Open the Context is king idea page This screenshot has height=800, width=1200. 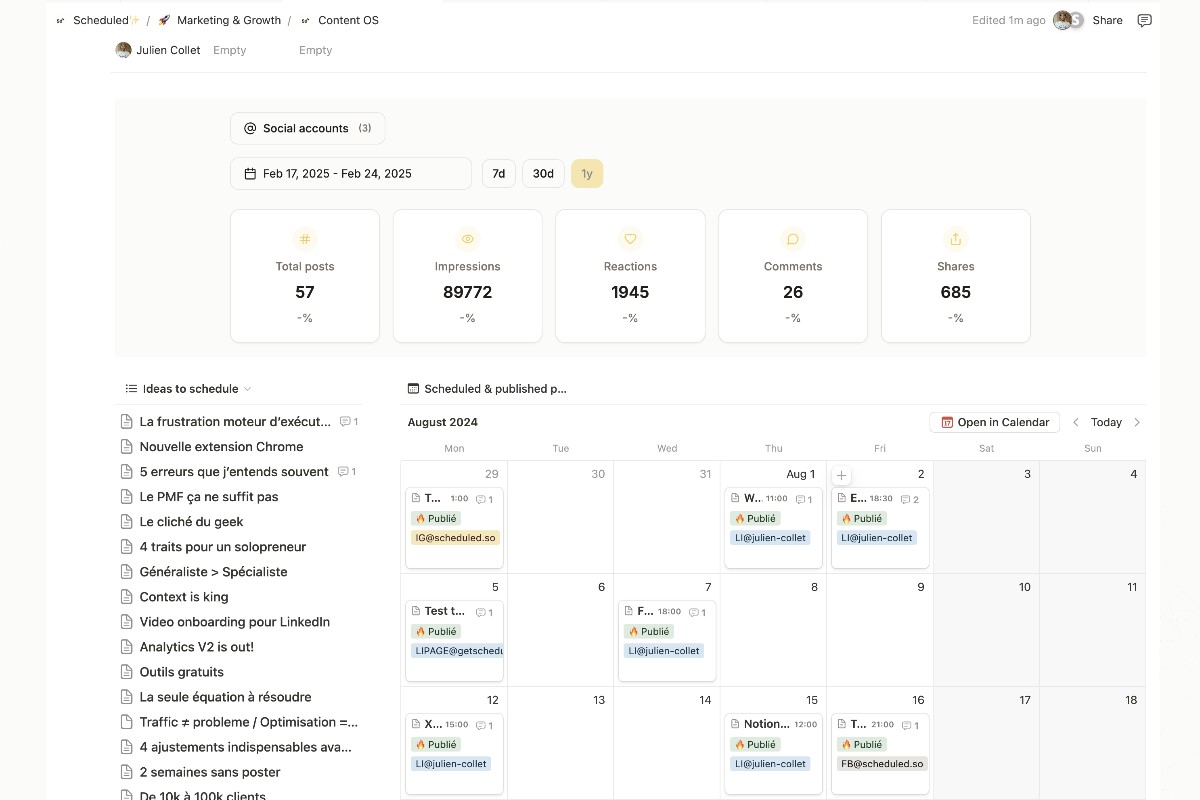click(x=184, y=597)
